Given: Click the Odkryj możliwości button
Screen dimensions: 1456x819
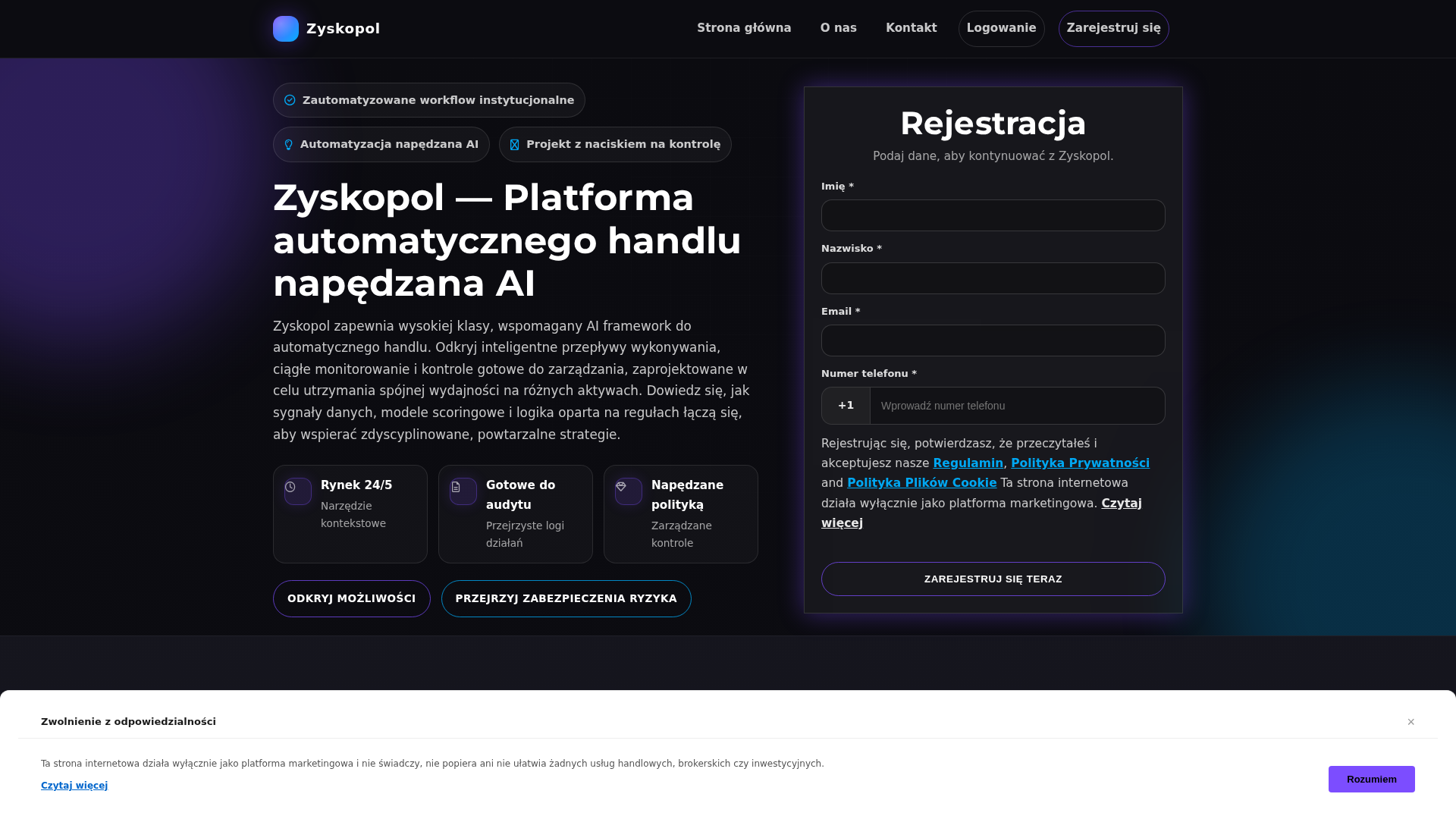Looking at the screenshot, I should point(352,599).
